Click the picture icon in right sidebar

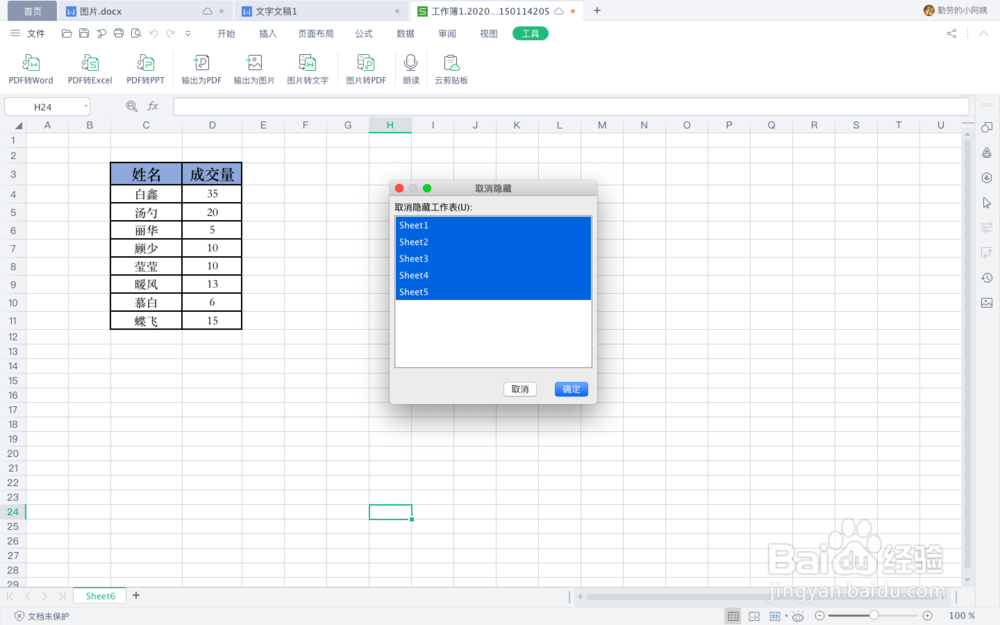pos(987,303)
